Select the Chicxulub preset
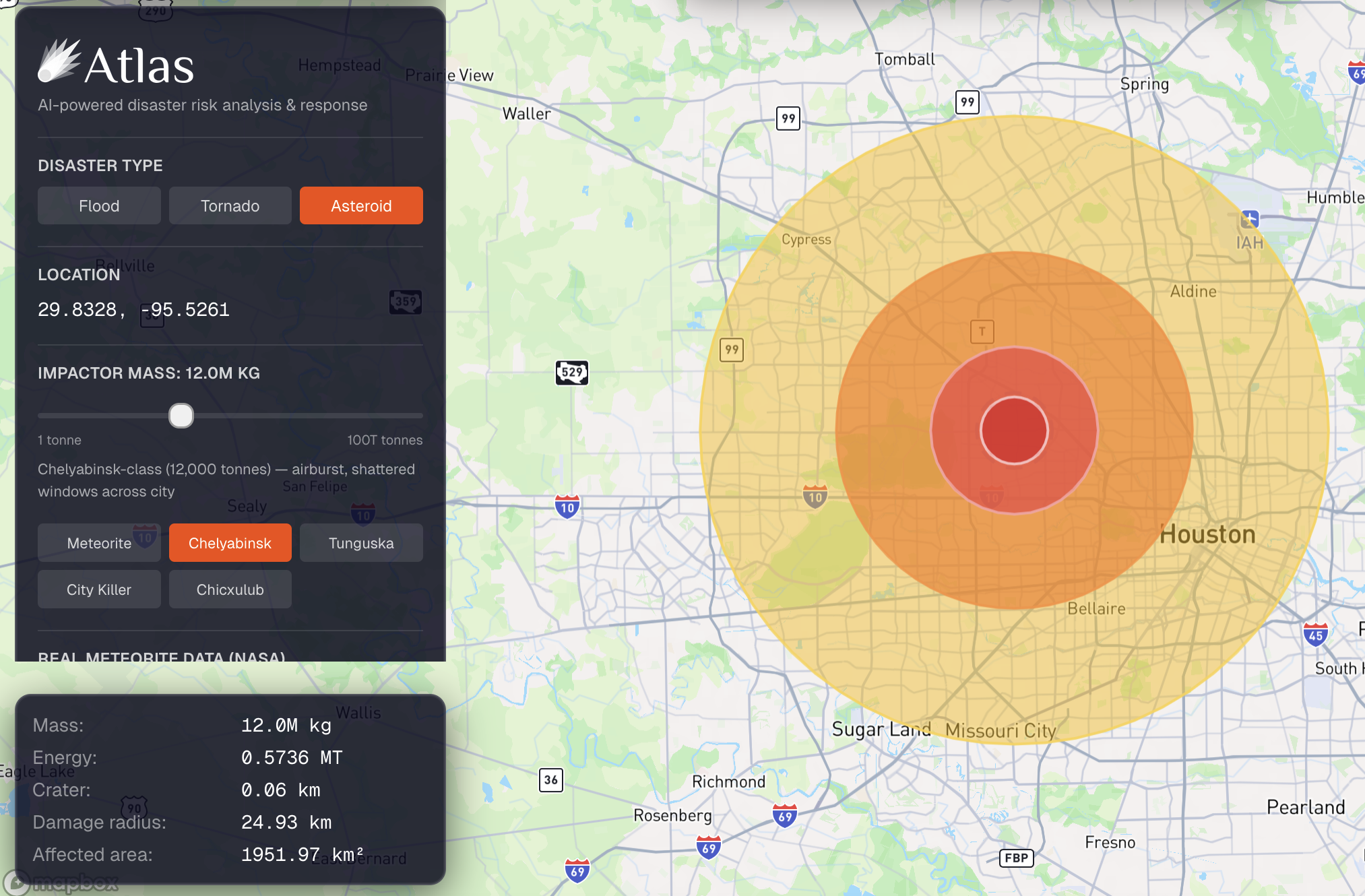 pyautogui.click(x=230, y=589)
